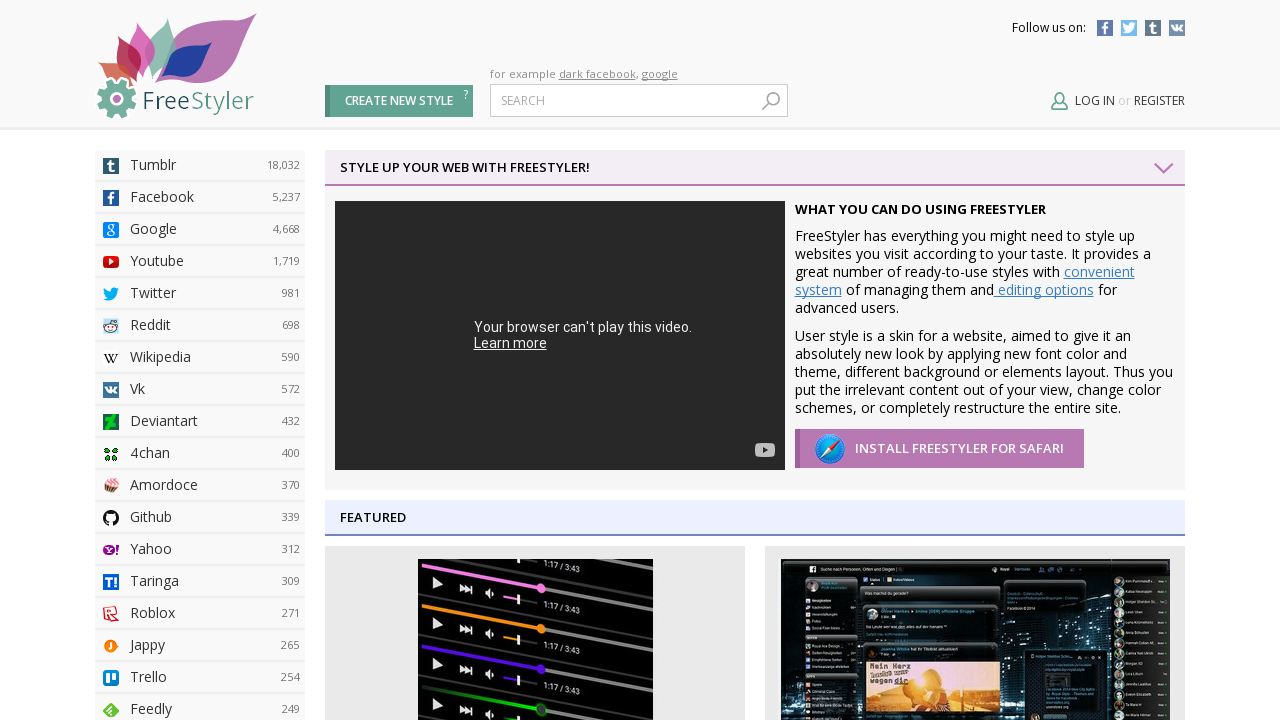Click the Wikipedia W icon in sidebar

[x=111, y=358]
